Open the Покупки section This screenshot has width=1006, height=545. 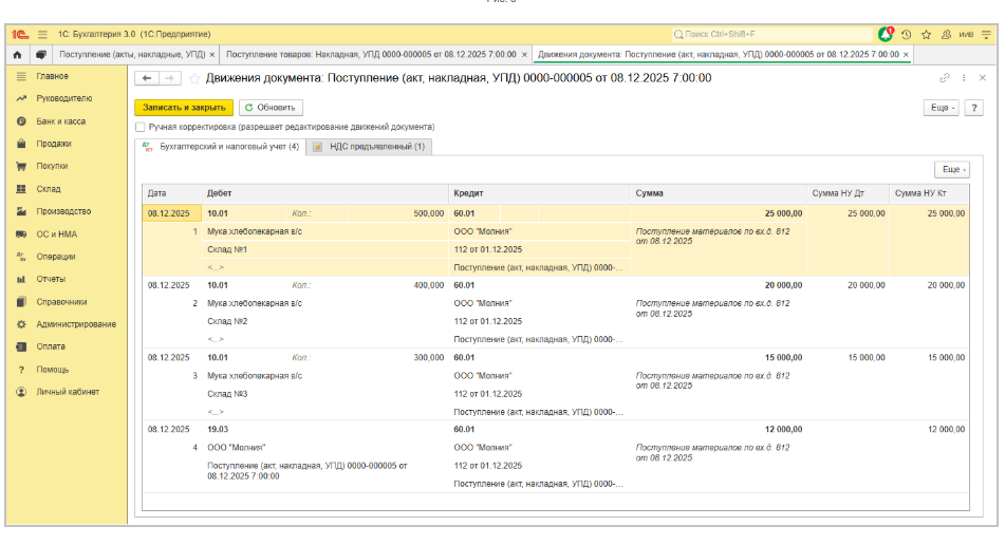point(52,166)
